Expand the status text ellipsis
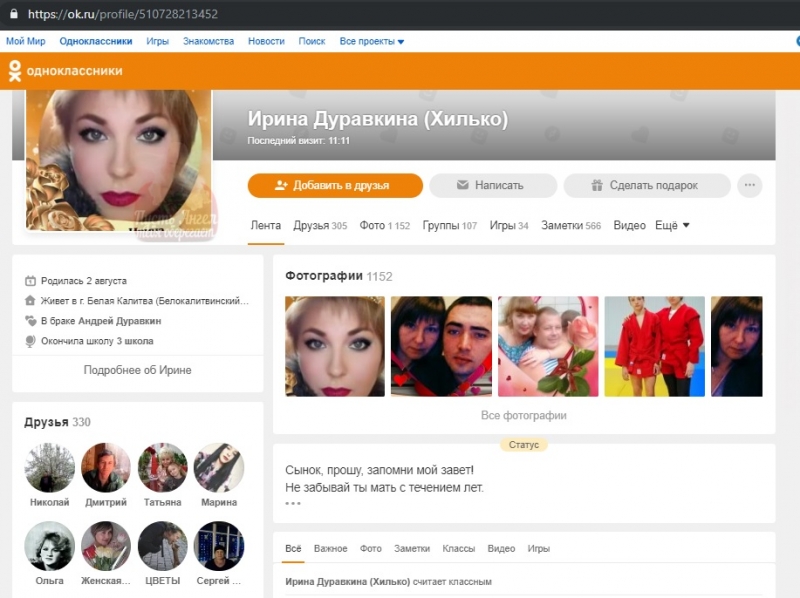The image size is (800, 598). tap(293, 503)
